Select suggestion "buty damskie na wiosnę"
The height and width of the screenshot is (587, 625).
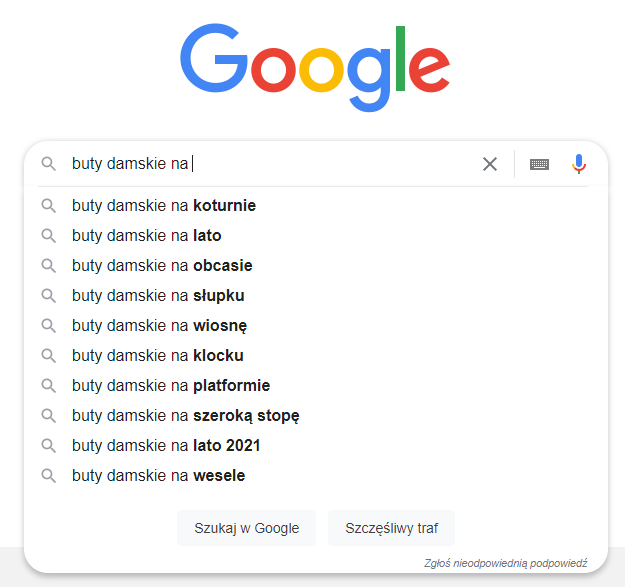tap(159, 326)
